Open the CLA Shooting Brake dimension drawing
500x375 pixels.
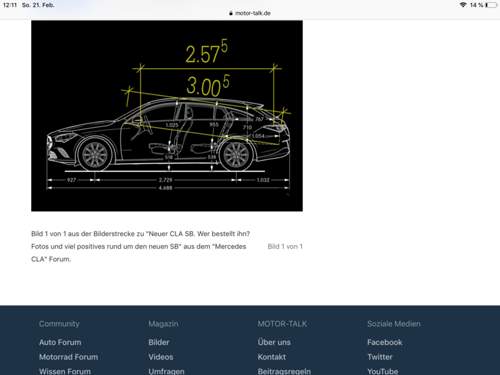pos(167,116)
